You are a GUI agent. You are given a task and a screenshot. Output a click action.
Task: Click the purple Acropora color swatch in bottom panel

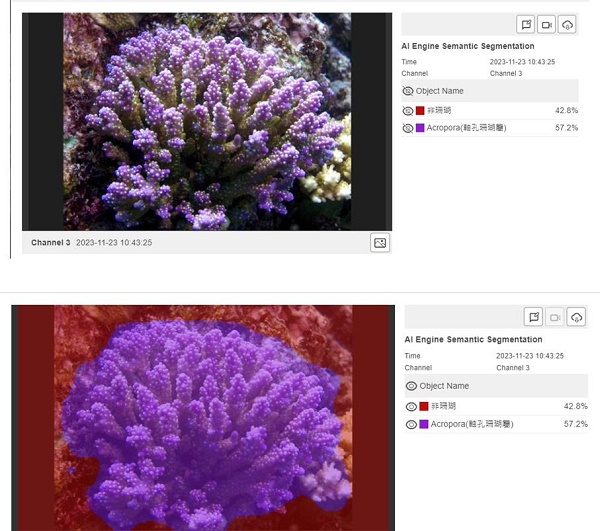point(424,424)
